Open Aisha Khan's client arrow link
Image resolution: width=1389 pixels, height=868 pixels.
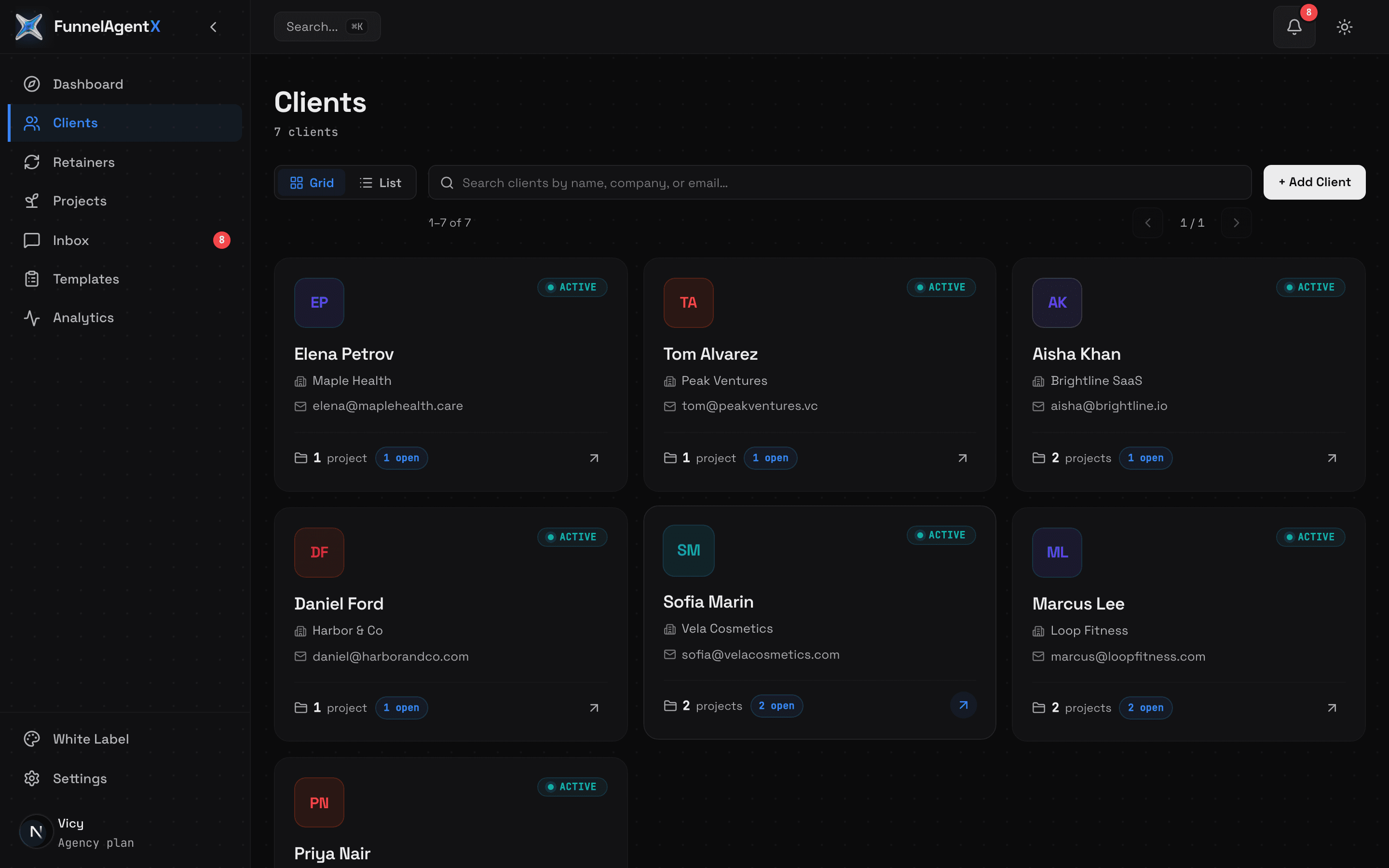[1332, 458]
